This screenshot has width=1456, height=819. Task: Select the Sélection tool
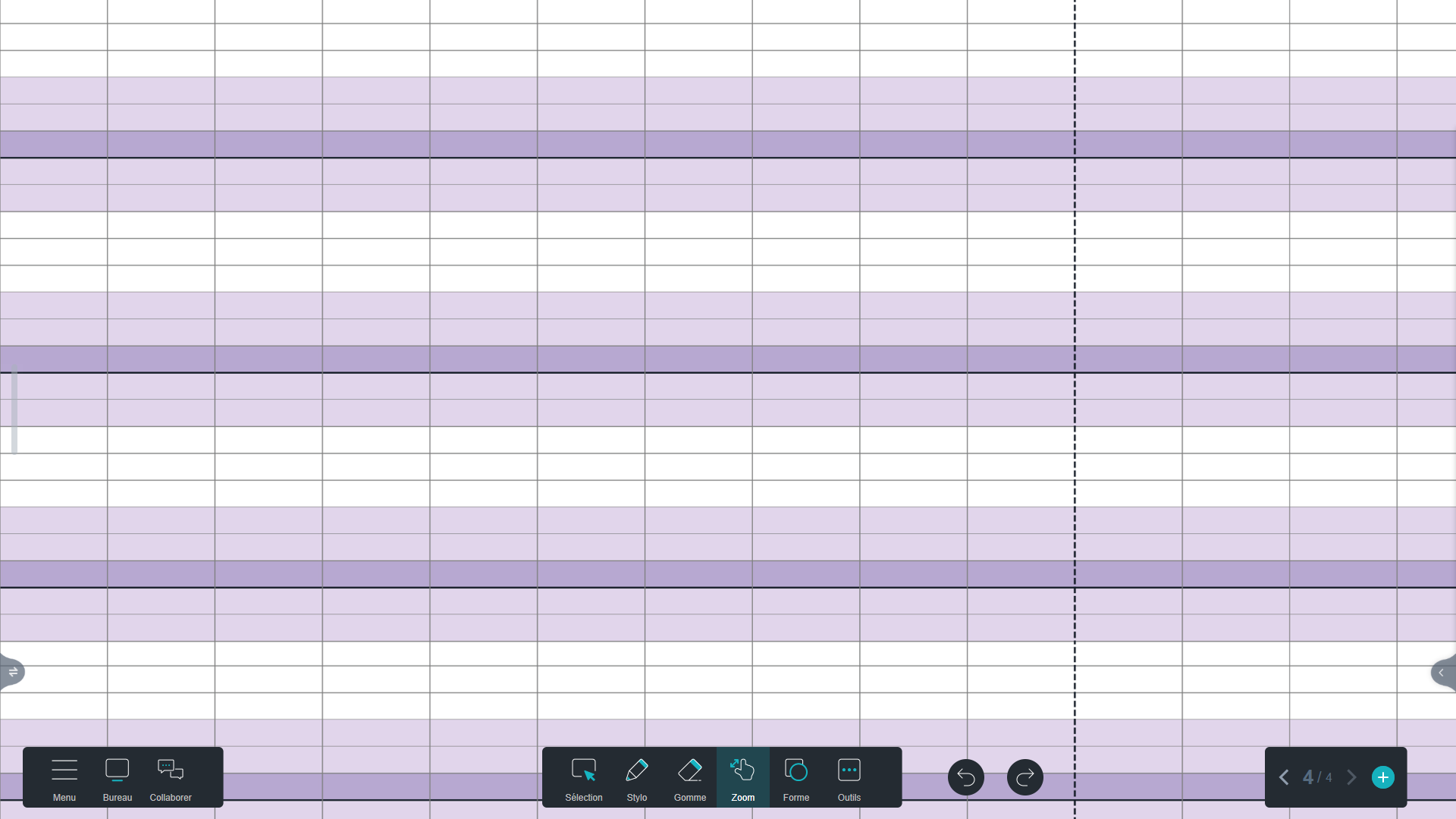[583, 777]
